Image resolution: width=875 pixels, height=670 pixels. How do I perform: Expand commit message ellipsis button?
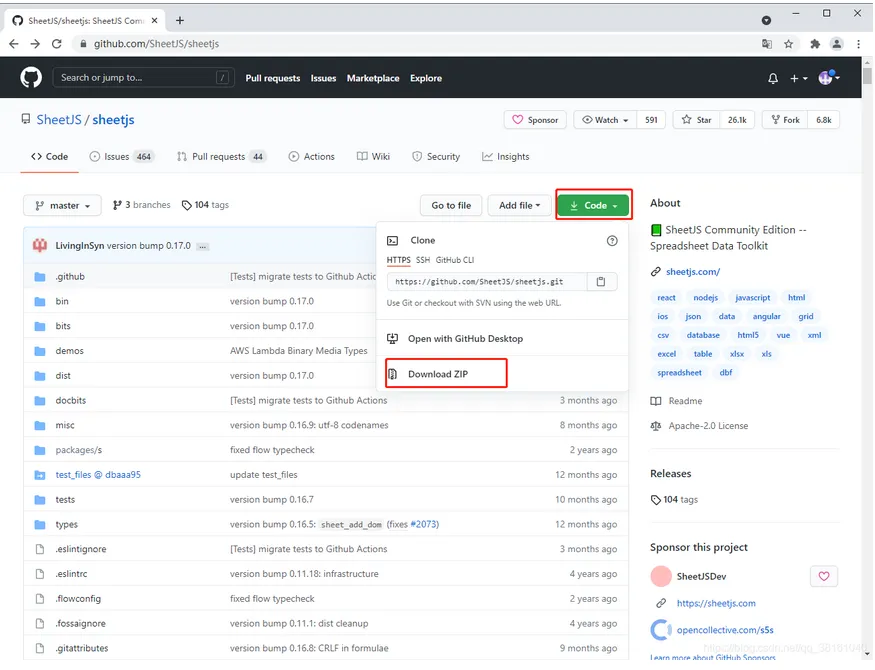click(x=203, y=246)
